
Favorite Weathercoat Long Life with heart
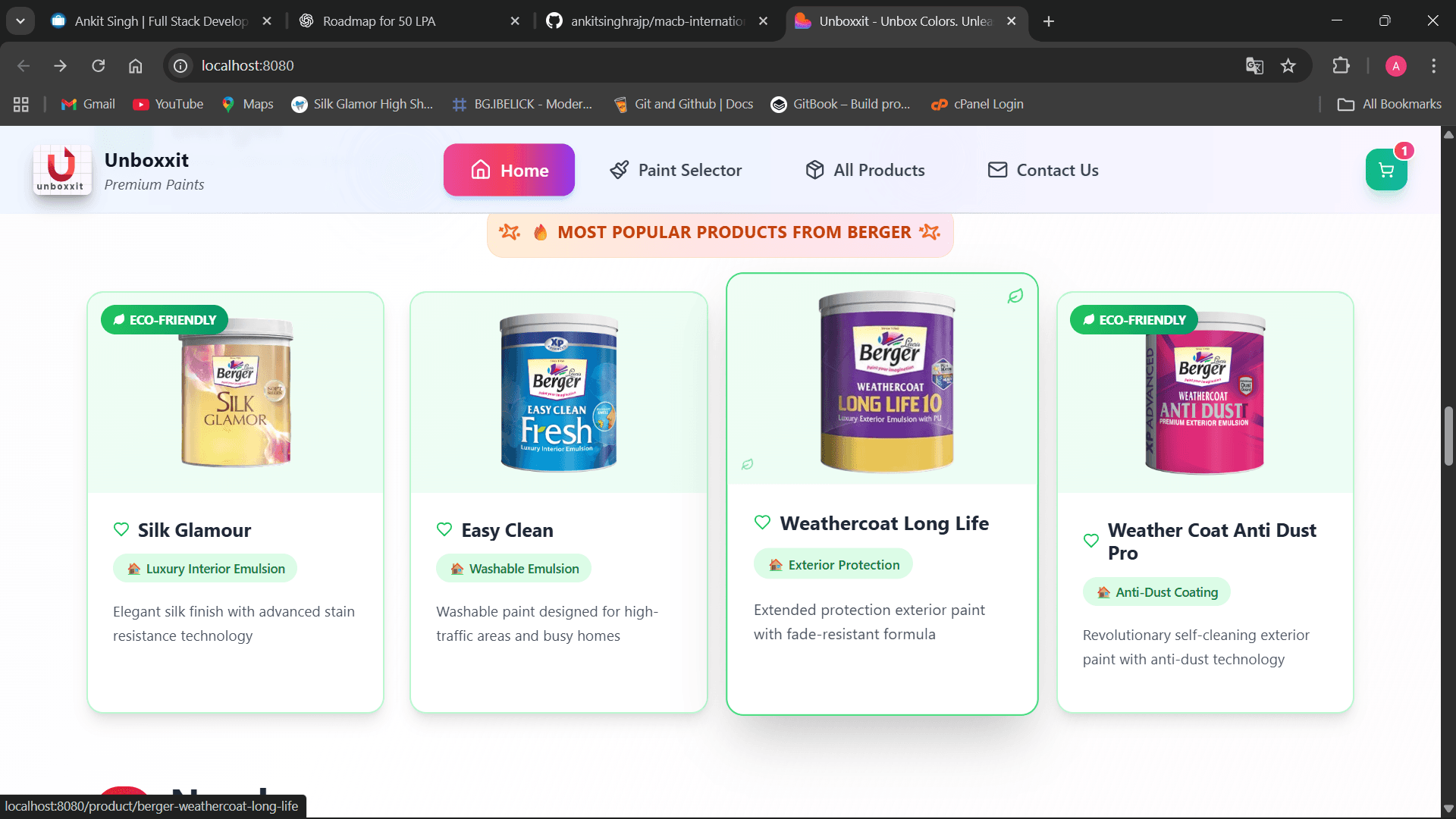coord(762,522)
